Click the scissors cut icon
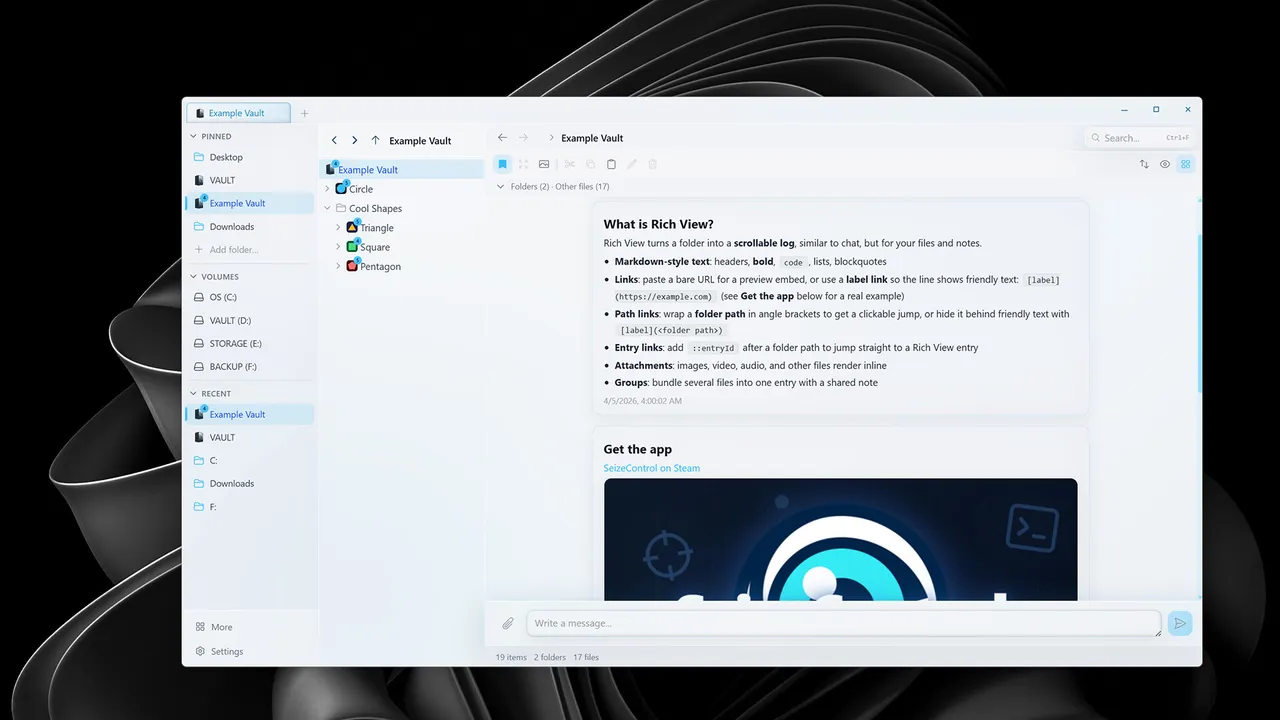Image resolution: width=1280 pixels, height=720 pixels. pyautogui.click(x=570, y=164)
